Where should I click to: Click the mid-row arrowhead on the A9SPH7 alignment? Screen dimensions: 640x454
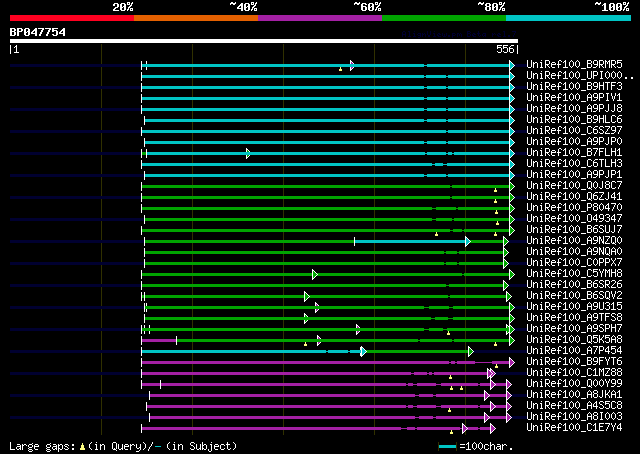[358, 329]
